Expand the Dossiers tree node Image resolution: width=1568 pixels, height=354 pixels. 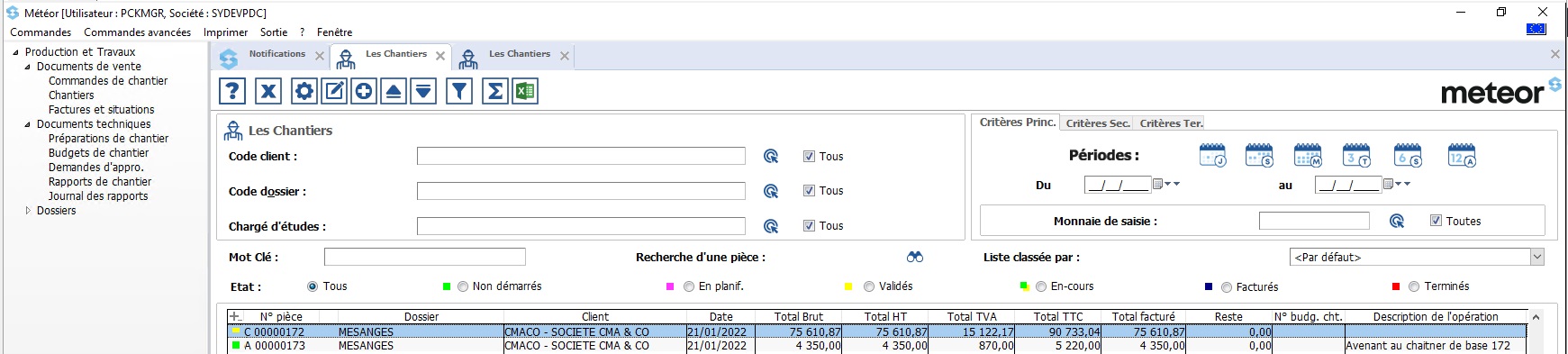click(x=28, y=211)
